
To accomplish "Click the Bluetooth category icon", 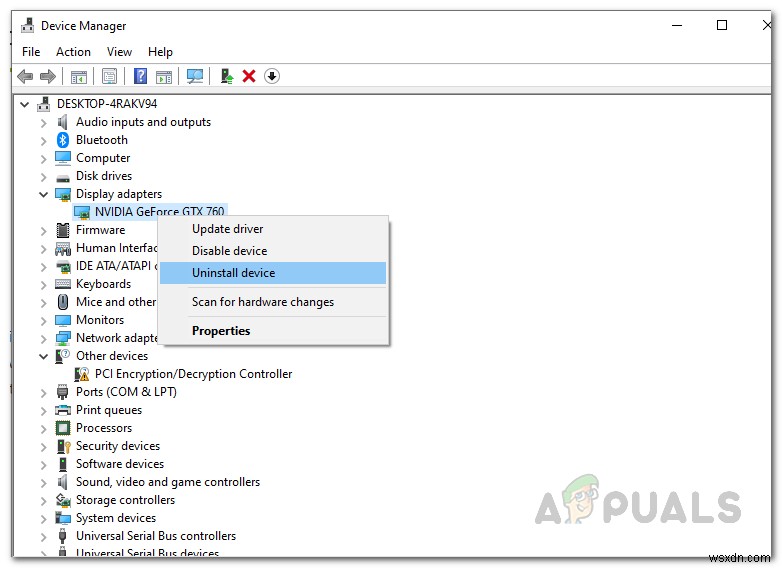I will point(63,140).
